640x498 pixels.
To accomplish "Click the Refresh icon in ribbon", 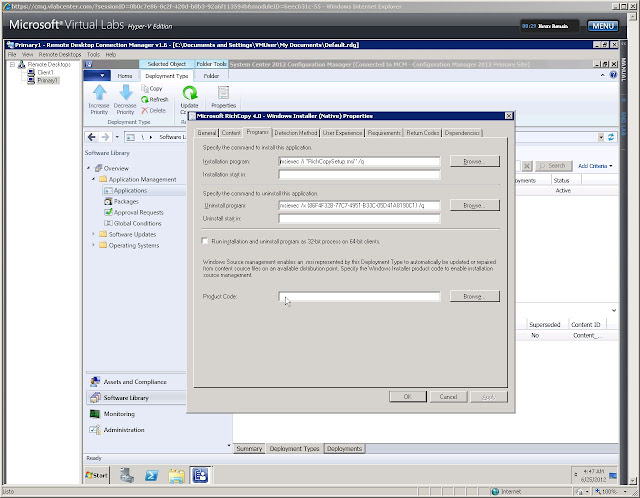I will [145, 99].
